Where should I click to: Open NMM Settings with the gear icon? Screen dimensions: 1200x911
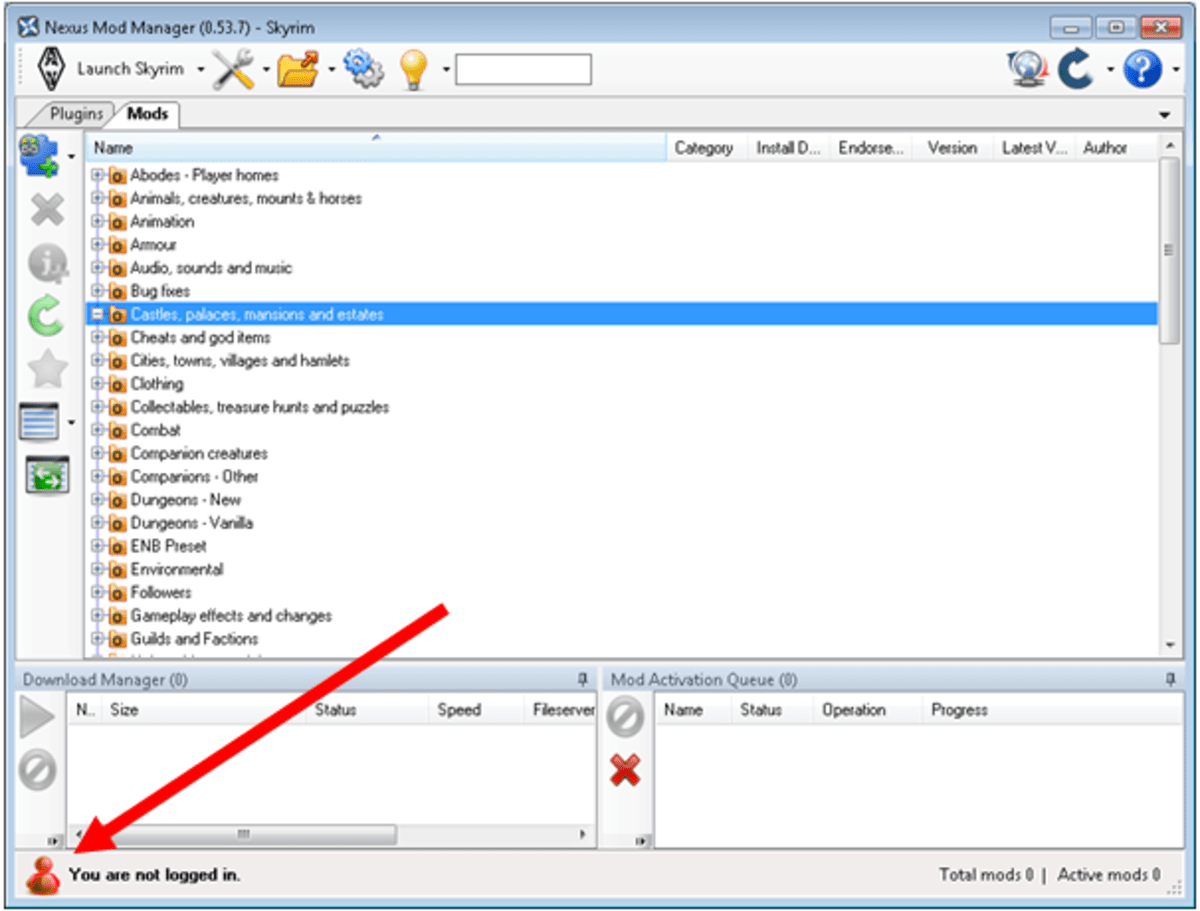coord(364,68)
